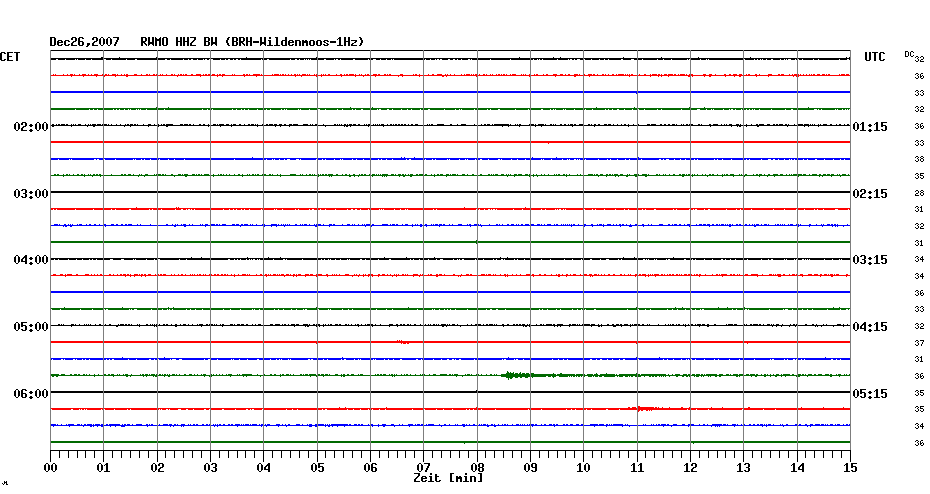Click the DC value 37
This screenshot has height=494, width=930.
coord(919,343)
